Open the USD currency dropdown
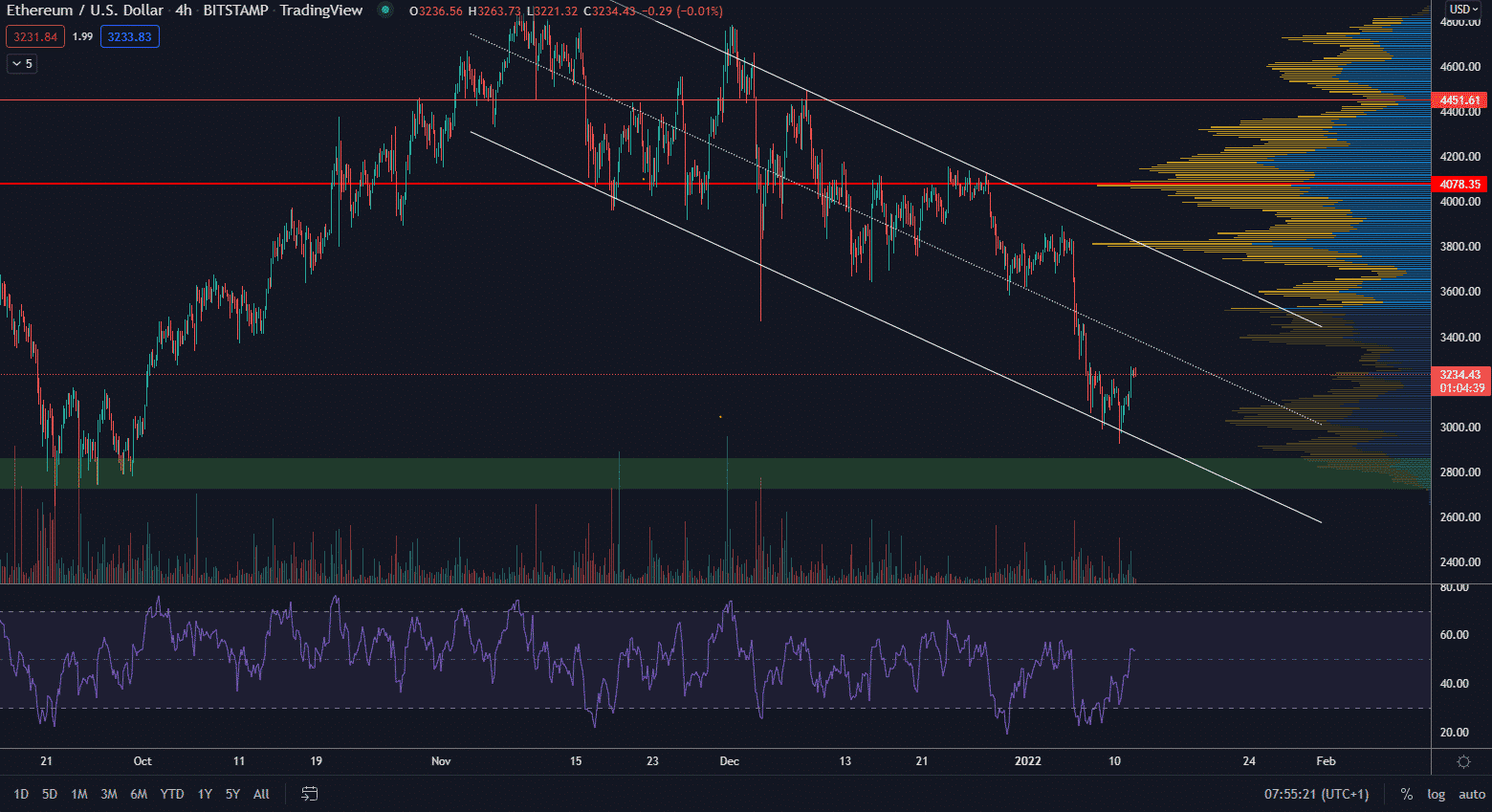1492x812 pixels. [1462, 10]
